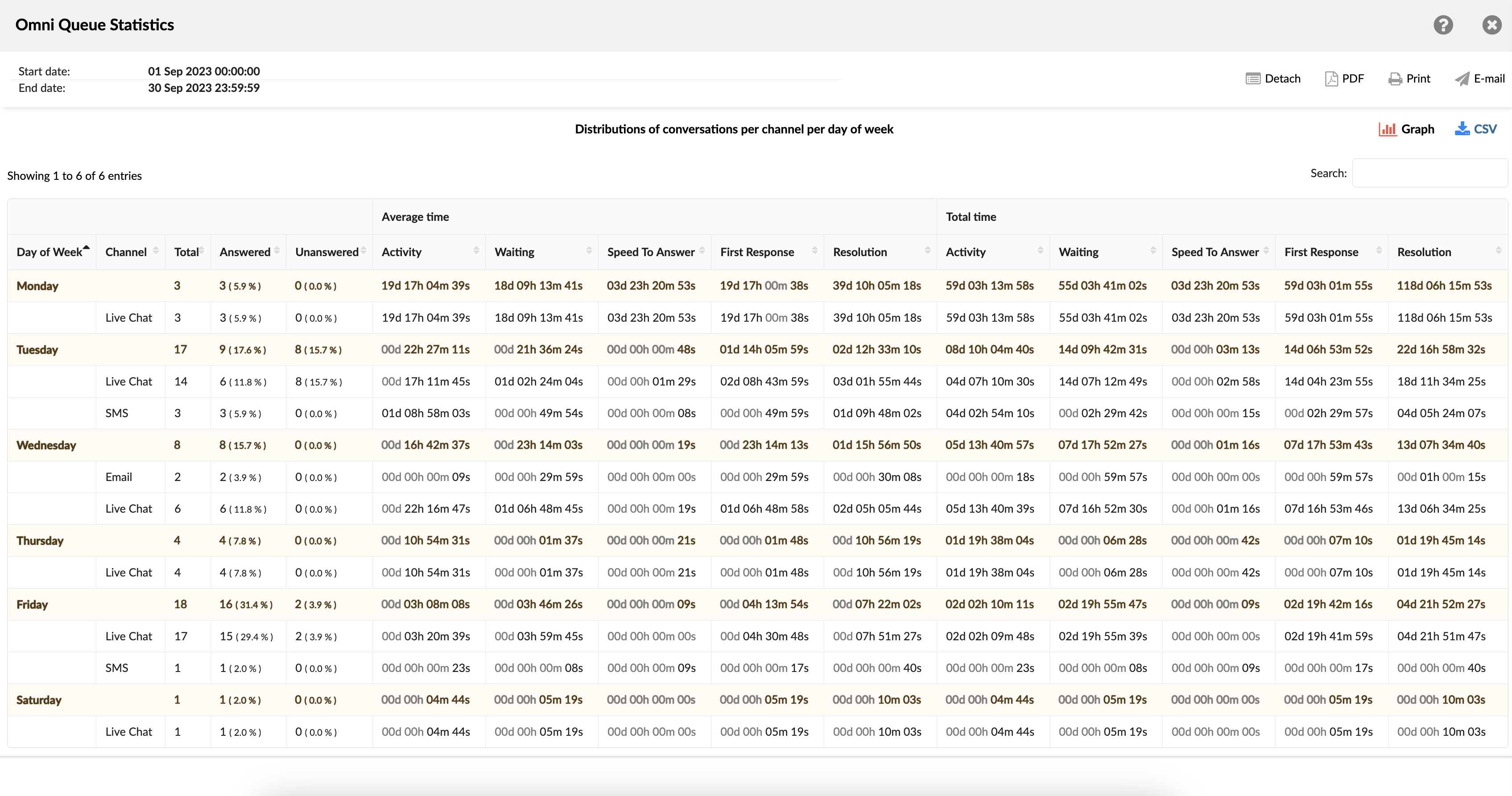Click Live Chat channel with total 6

[128, 509]
